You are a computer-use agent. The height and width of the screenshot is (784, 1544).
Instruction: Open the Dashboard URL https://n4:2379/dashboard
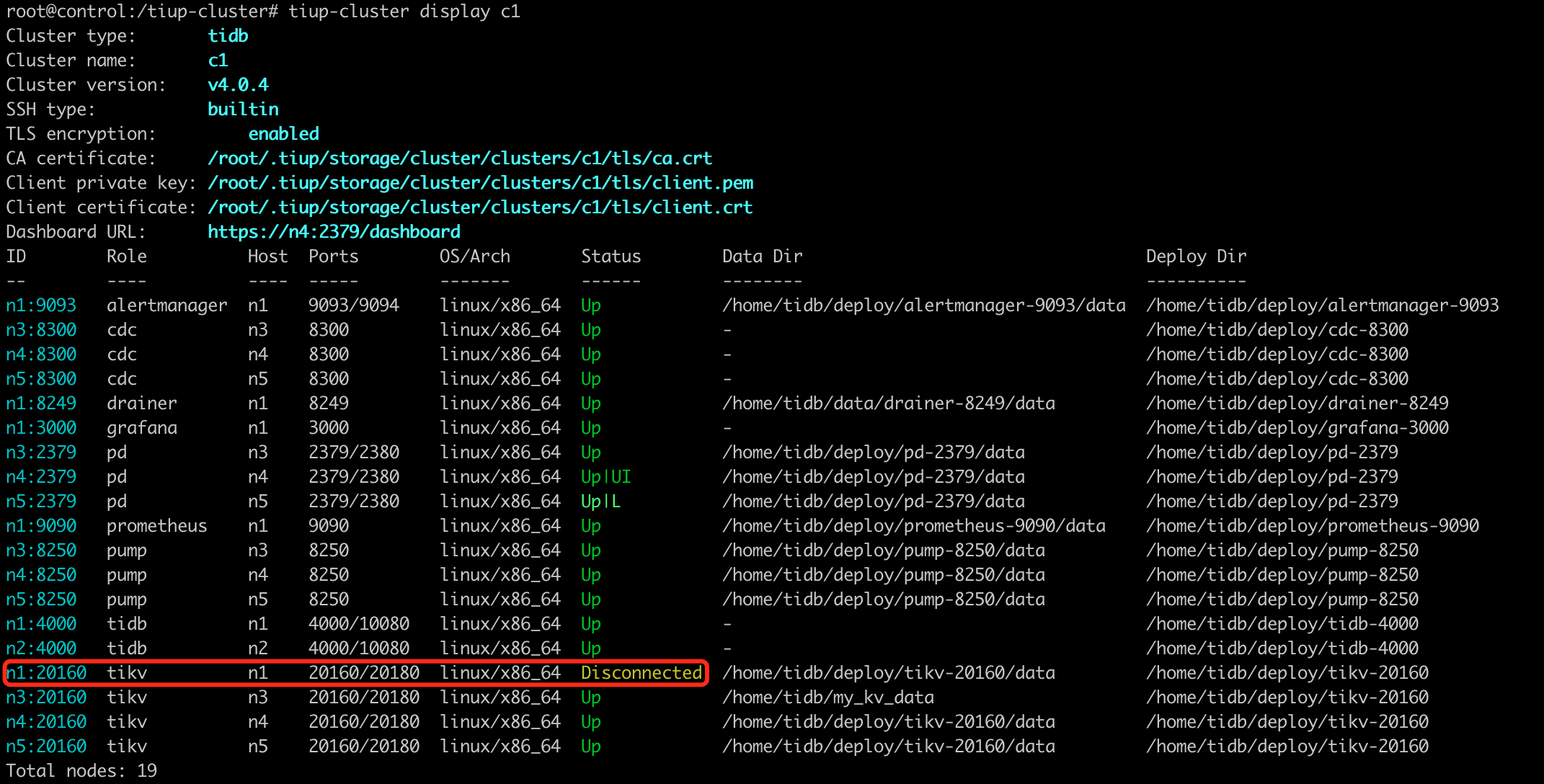pyautogui.click(x=334, y=232)
